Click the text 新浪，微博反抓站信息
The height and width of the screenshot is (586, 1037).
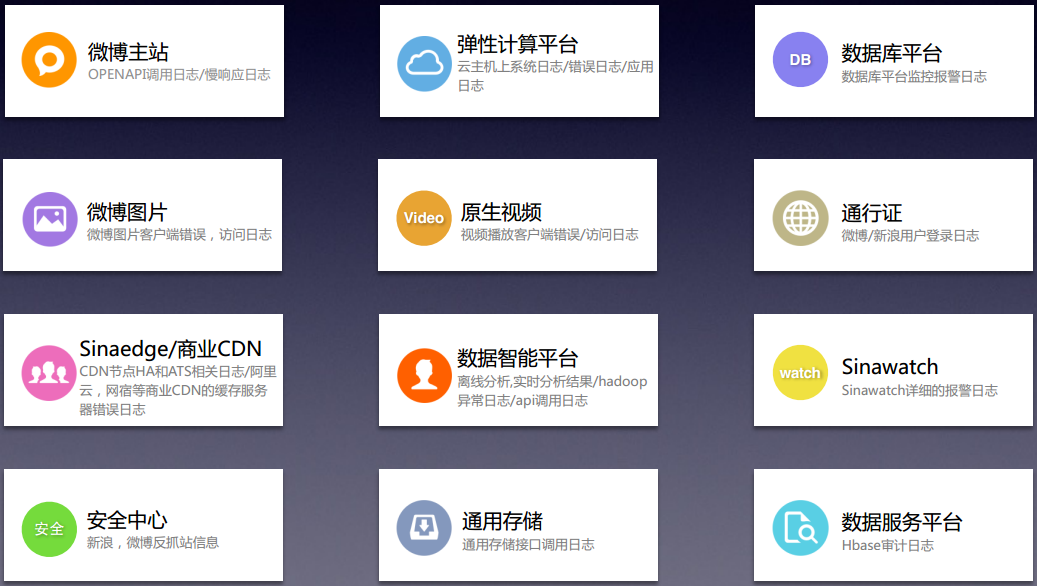pos(153,543)
